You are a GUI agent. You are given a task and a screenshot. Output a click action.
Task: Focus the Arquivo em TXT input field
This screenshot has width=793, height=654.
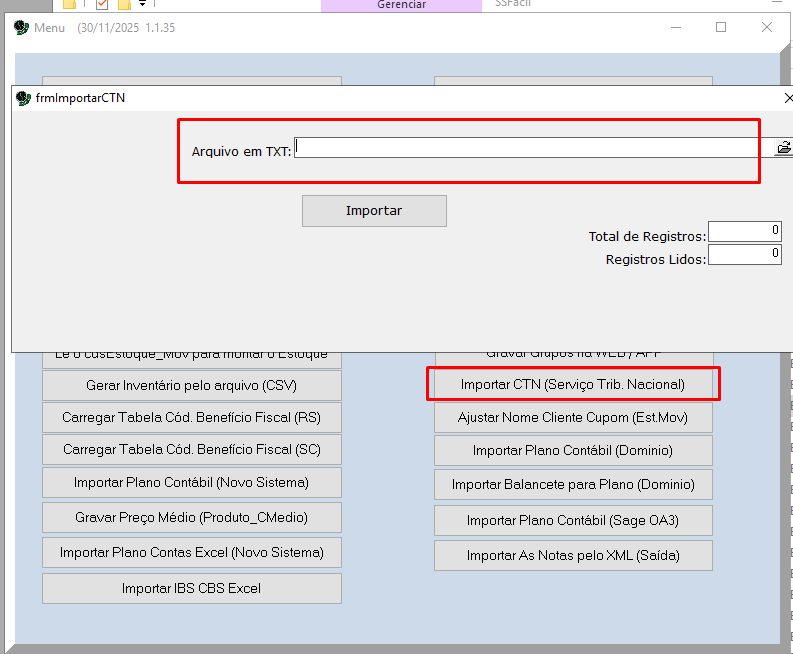[x=534, y=148]
